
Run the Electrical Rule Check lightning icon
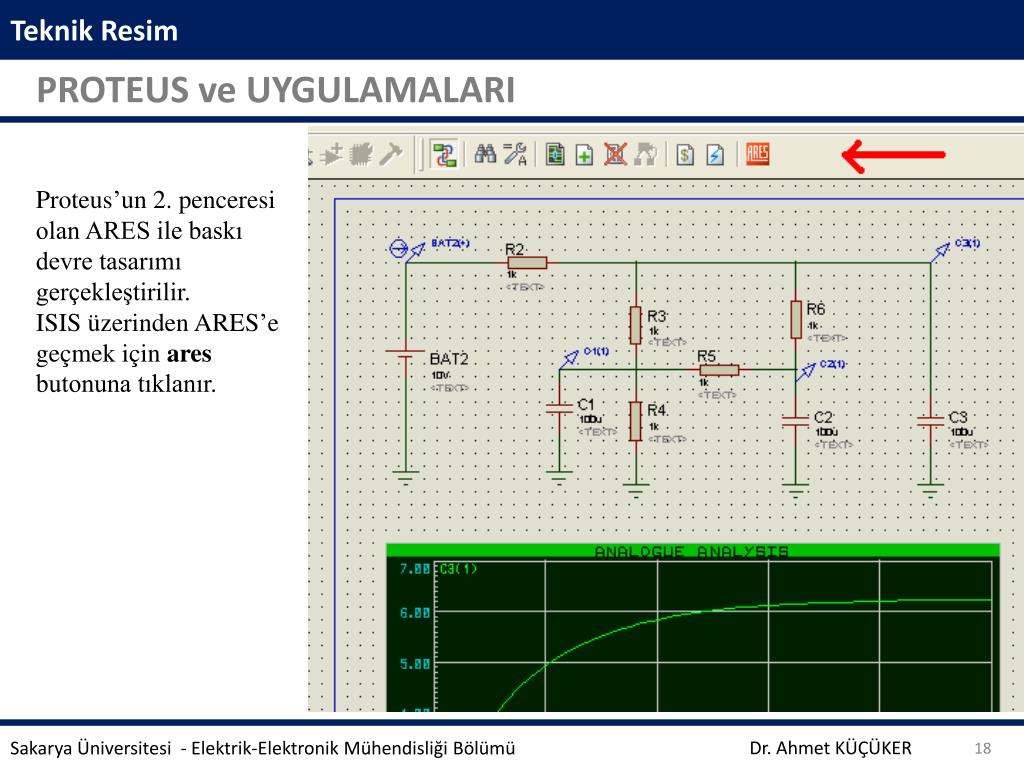coord(715,155)
